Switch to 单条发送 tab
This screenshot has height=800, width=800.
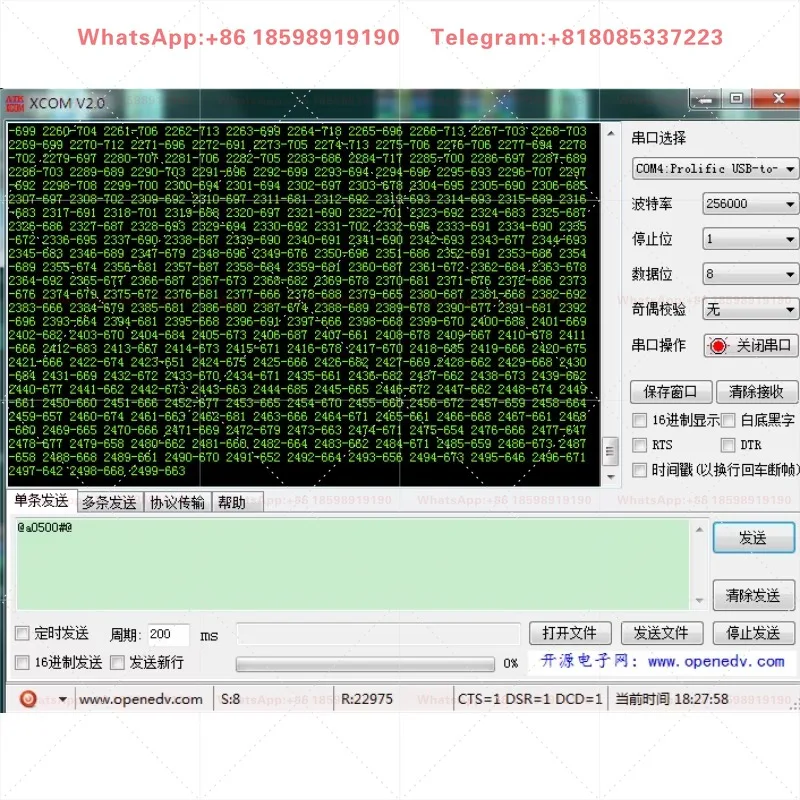(41, 501)
